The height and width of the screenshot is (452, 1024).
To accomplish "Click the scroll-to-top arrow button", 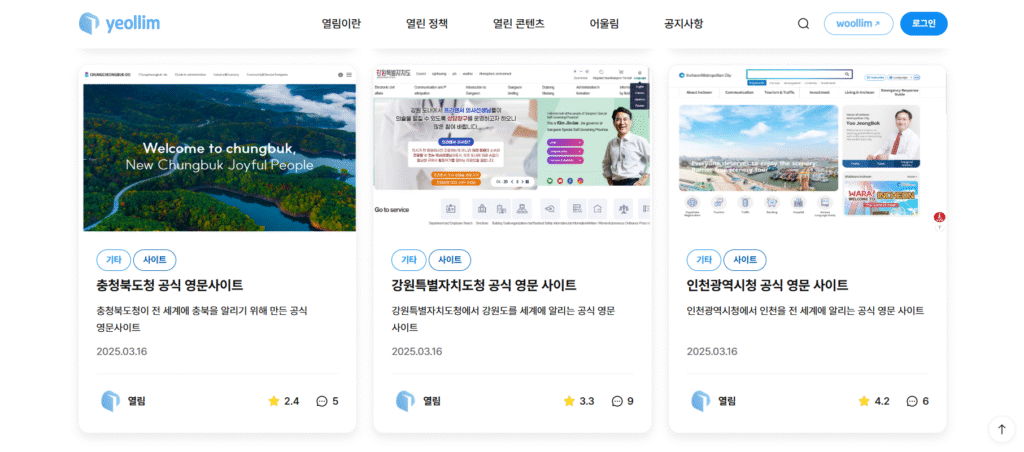I will (1001, 429).
